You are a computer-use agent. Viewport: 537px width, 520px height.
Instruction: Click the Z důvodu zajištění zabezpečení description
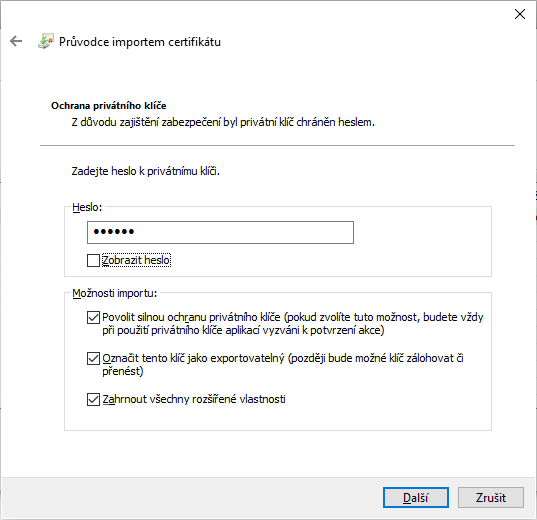(x=223, y=122)
